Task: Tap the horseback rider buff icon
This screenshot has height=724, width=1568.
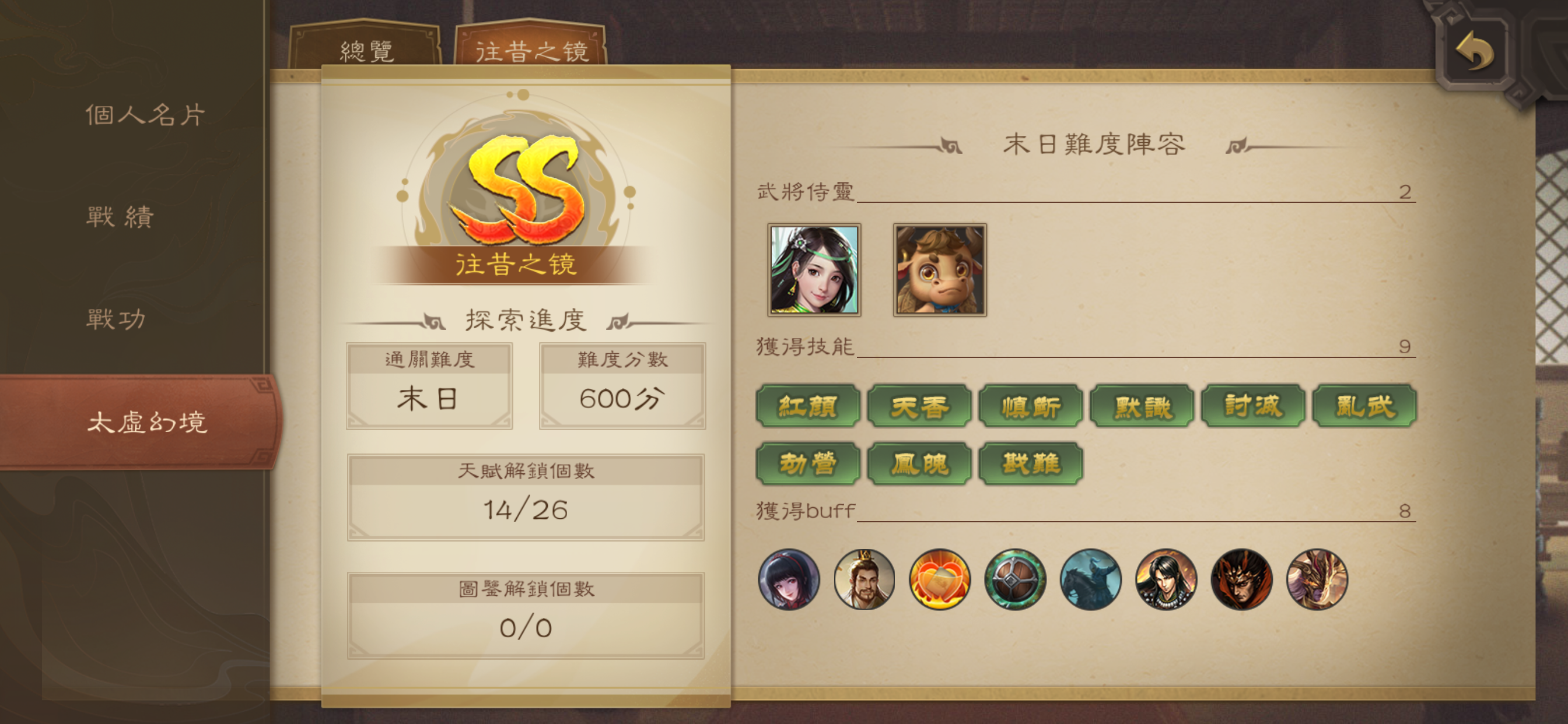Action: pos(1091,579)
